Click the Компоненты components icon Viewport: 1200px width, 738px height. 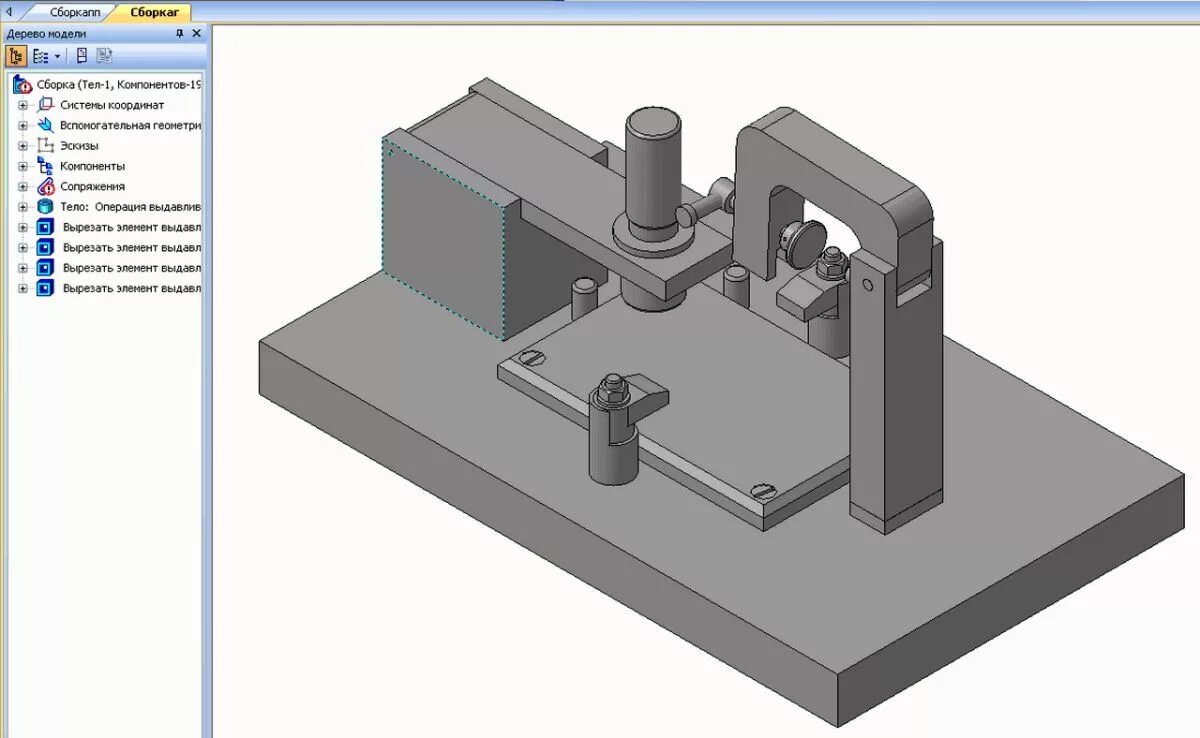click(x=45, y=166)
